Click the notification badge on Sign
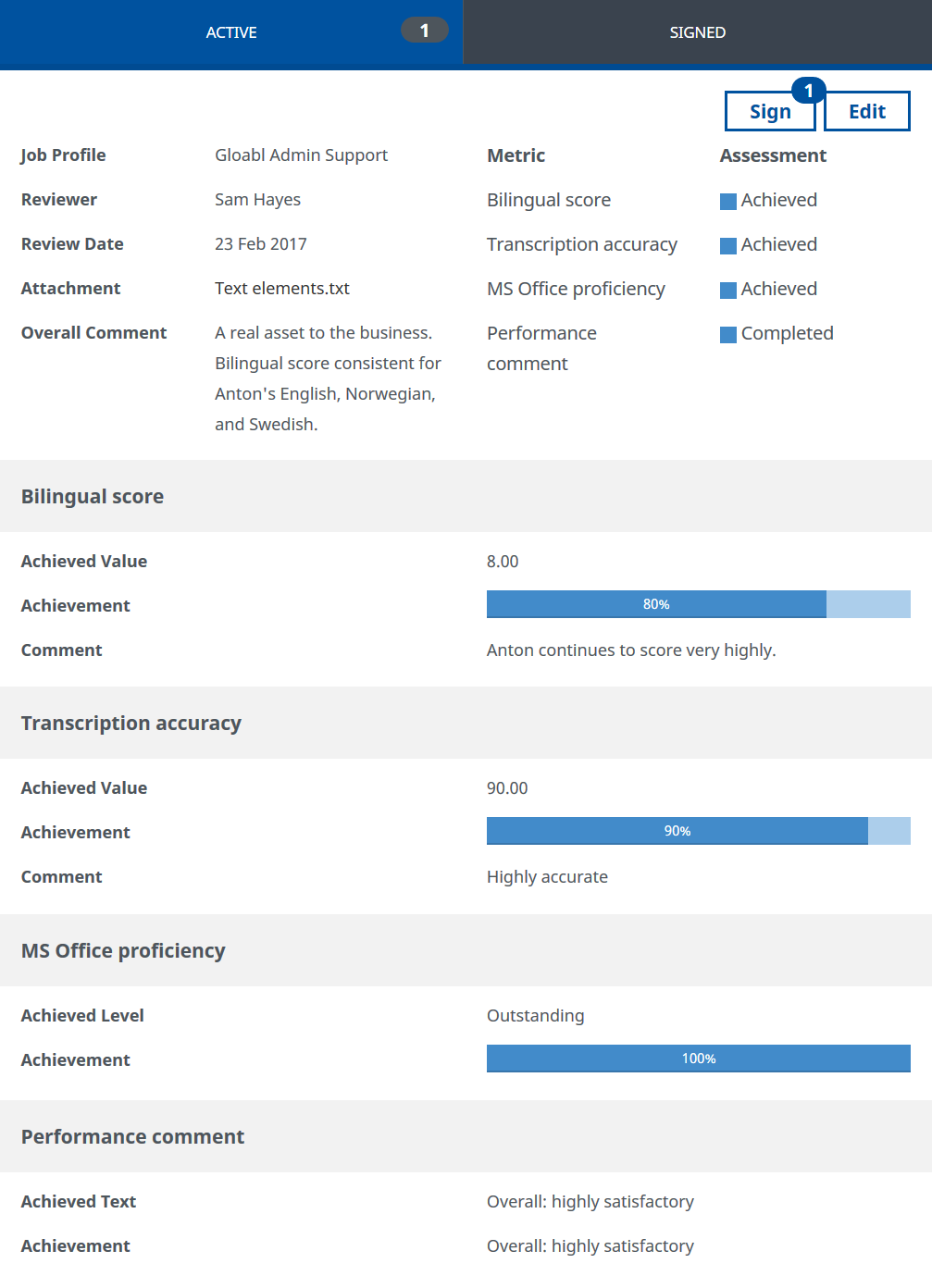The image size is (932, 1288). pos(808,91)
